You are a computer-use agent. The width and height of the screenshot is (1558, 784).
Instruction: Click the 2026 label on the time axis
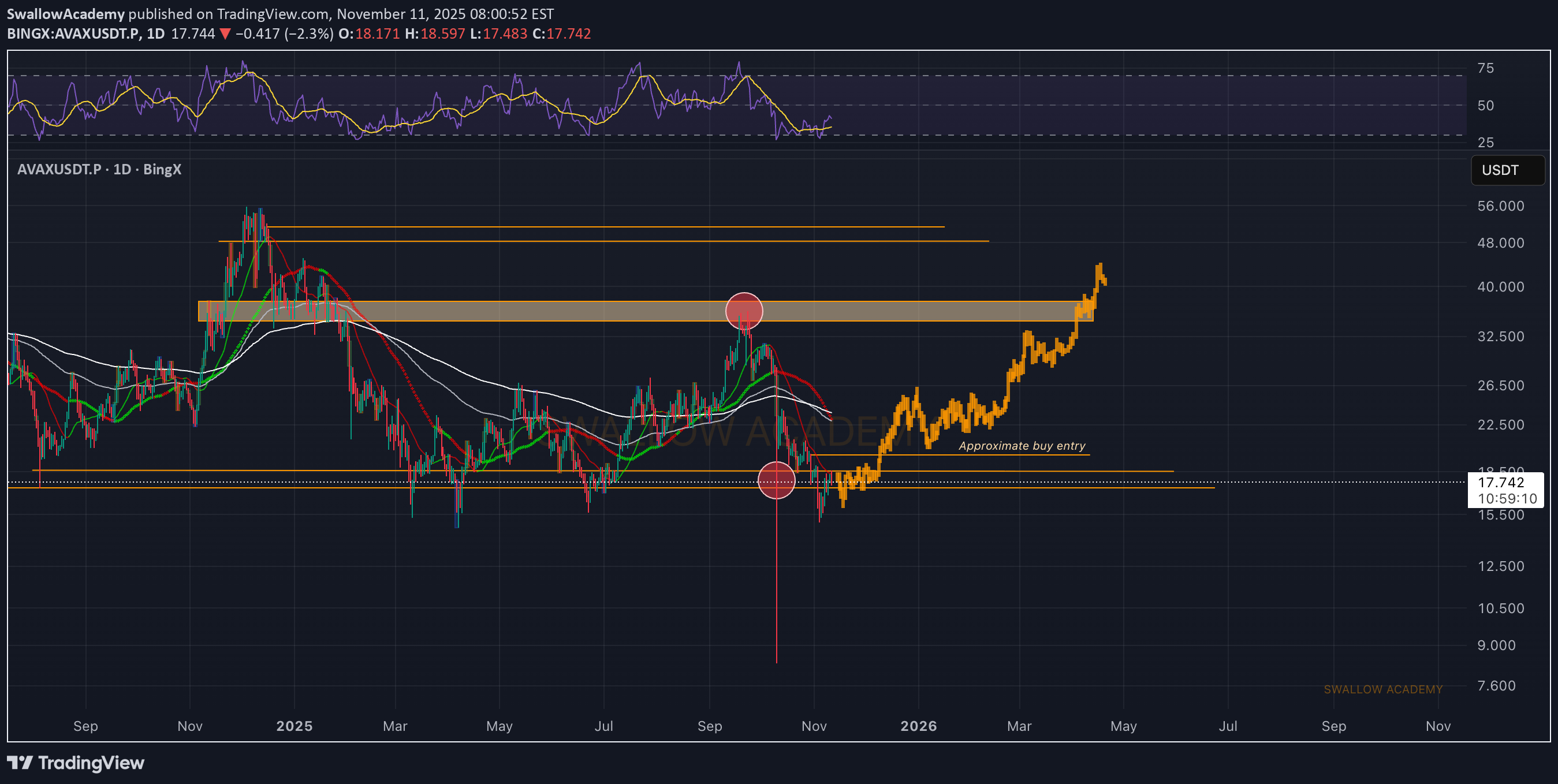918,726
